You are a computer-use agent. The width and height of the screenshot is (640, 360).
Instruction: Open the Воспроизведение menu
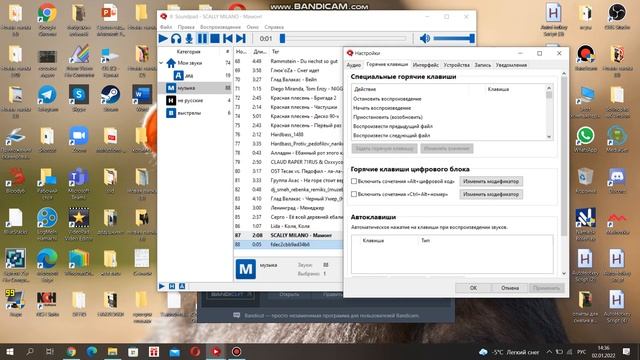(x=220, y=27)
